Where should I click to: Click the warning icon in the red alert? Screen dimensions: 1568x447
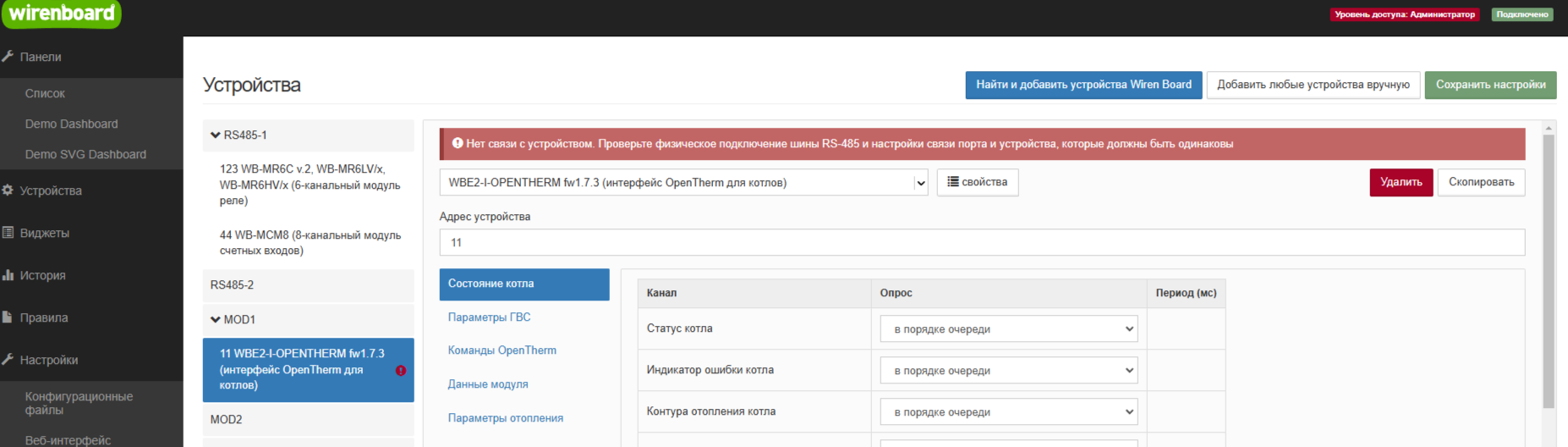[458, 143]
